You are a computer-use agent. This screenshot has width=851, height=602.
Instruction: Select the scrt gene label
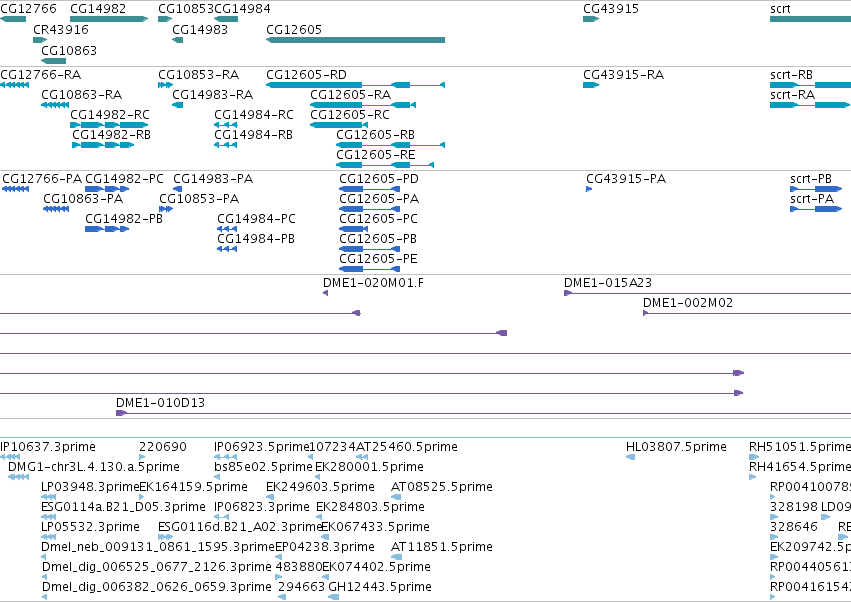(x=780, y=9)
